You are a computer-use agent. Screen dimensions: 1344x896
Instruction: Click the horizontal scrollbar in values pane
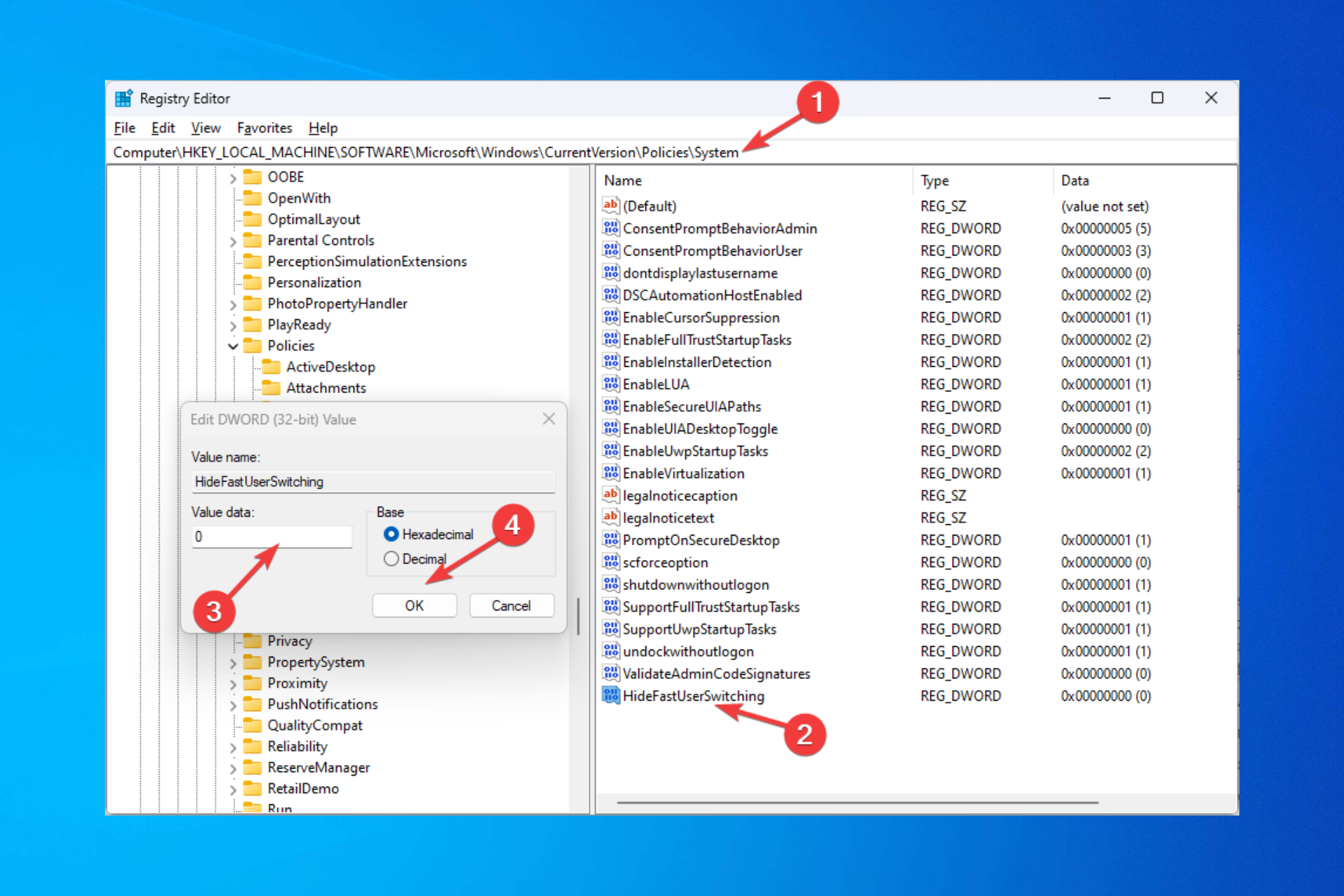(857, 802)
